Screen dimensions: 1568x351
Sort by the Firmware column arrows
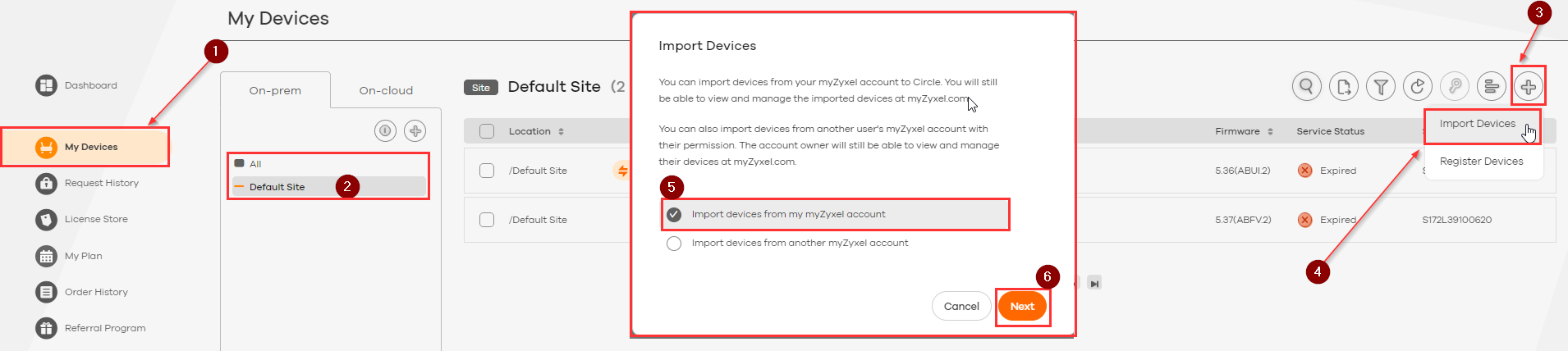1270,131
